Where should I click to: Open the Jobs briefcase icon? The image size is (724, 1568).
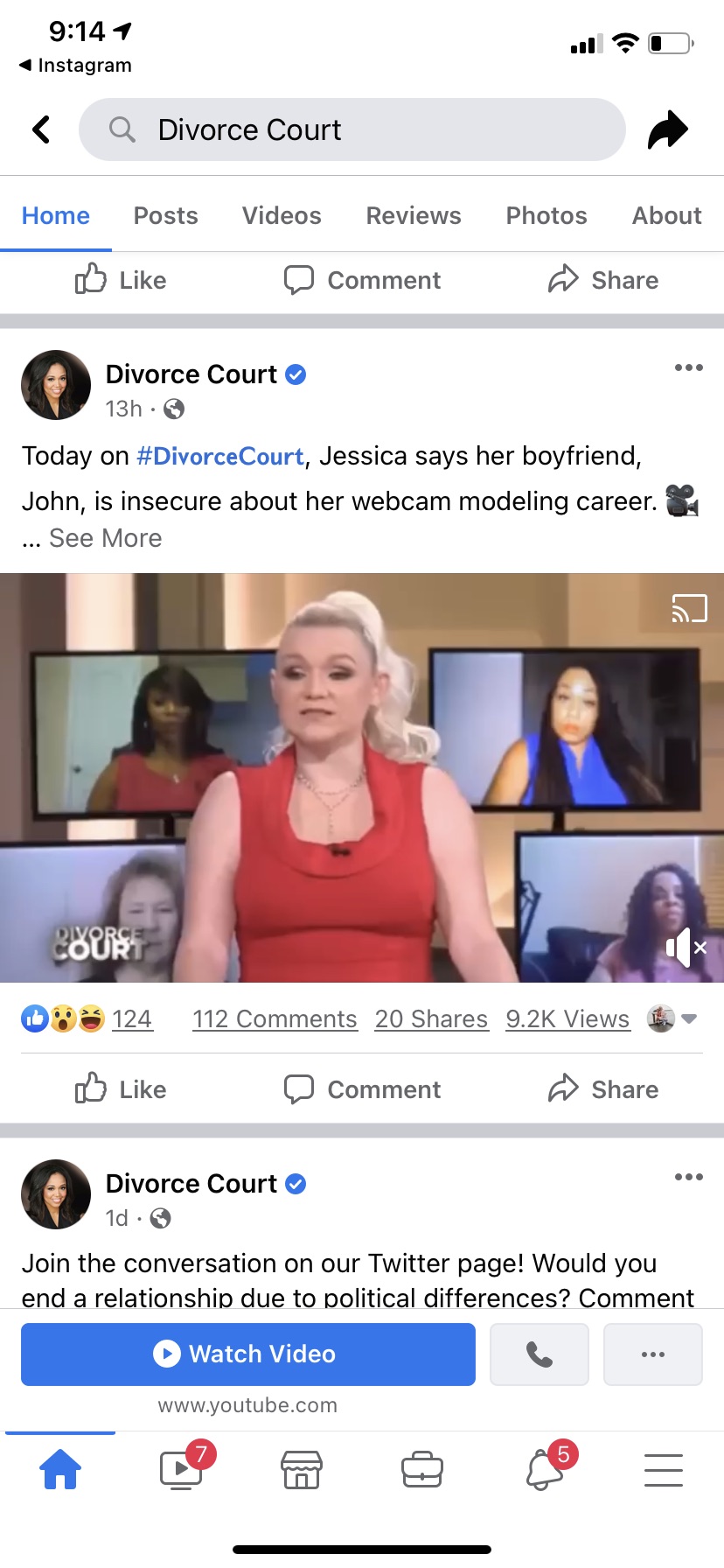coord(422,1469)
